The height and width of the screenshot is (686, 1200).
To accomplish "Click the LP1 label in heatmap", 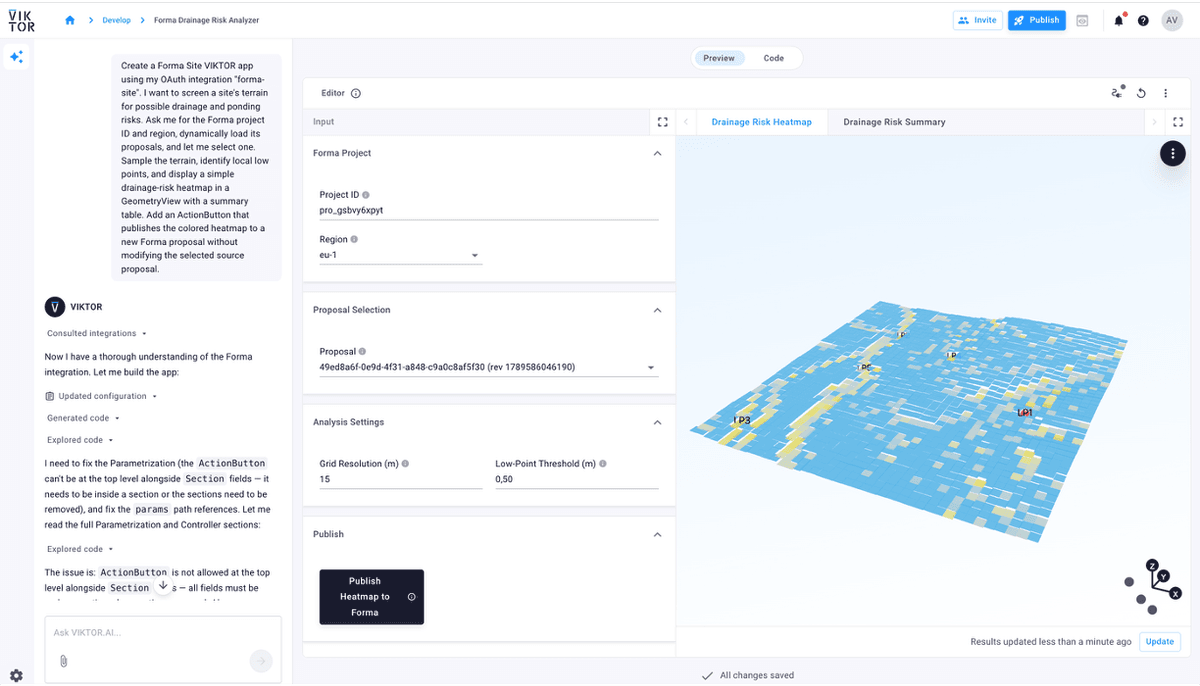I will tap(1025, 412).
